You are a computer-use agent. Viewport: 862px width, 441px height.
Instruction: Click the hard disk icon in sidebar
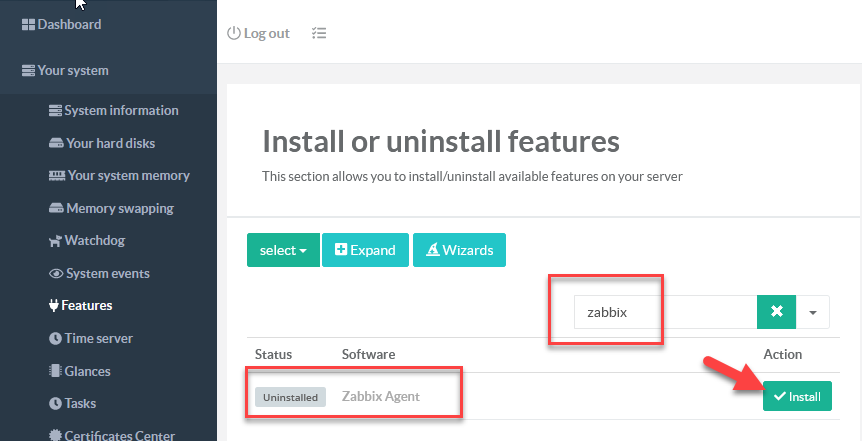(x=57, y=144)
